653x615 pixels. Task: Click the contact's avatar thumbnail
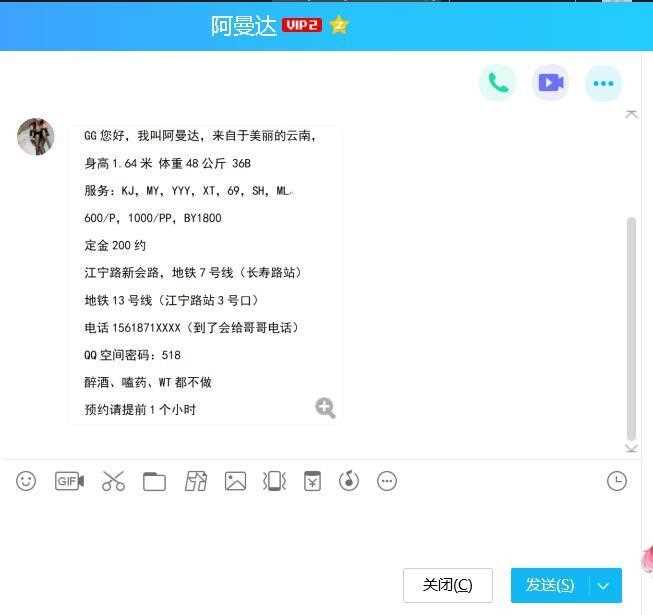click(x=35, y=137)
